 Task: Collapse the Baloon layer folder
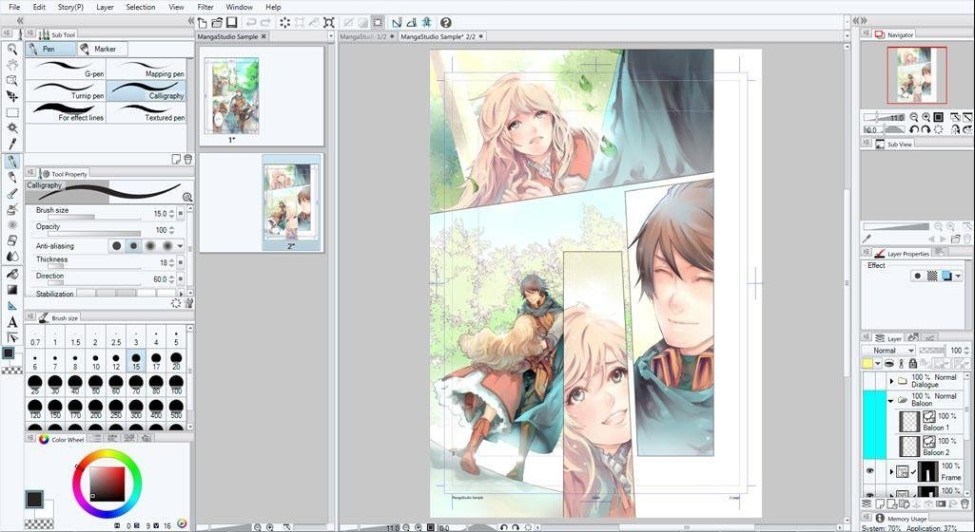pyautogui.click(x=891, y=401)
